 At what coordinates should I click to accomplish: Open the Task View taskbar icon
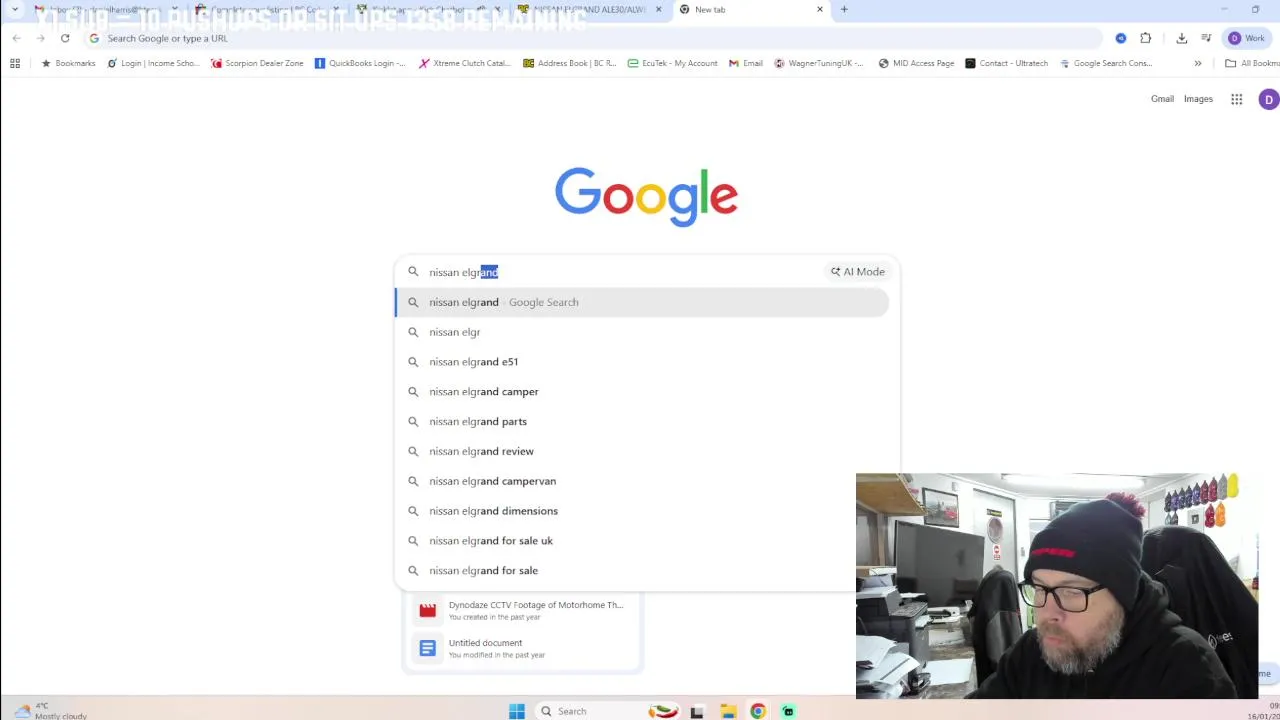697,711
